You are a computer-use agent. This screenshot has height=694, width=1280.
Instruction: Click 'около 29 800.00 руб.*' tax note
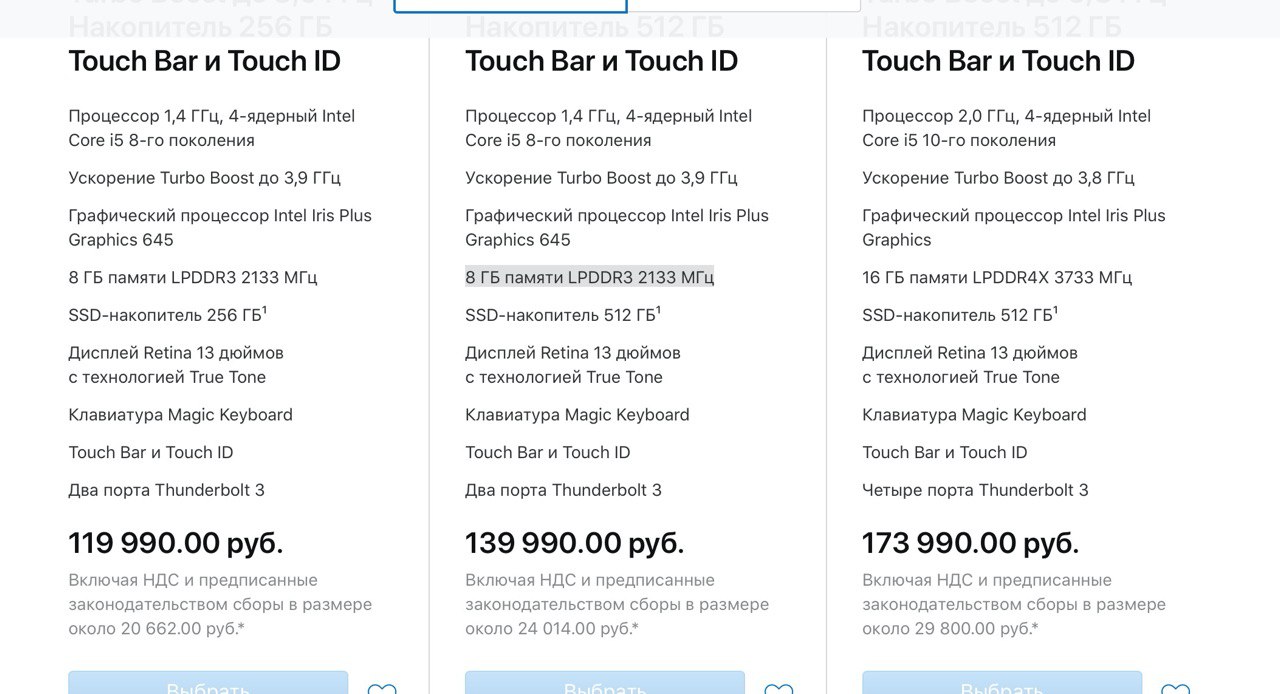(950, 628)
